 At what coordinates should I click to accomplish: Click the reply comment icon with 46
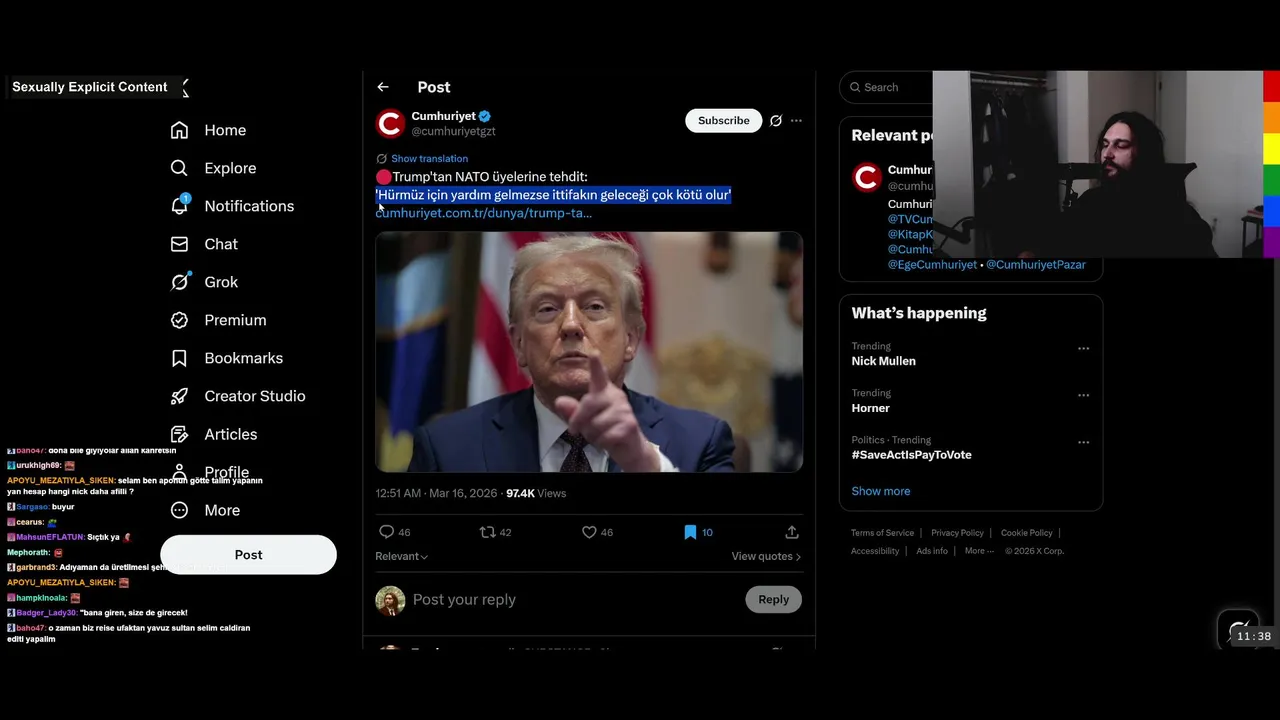tap(387, 532)
